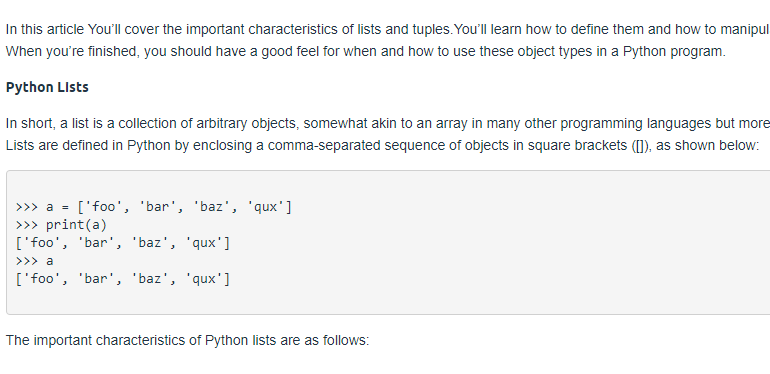The width and height of the screenshot is (770, 374).
Task: Click the phrase "In this article" at the top
Action: coord(45,29)
